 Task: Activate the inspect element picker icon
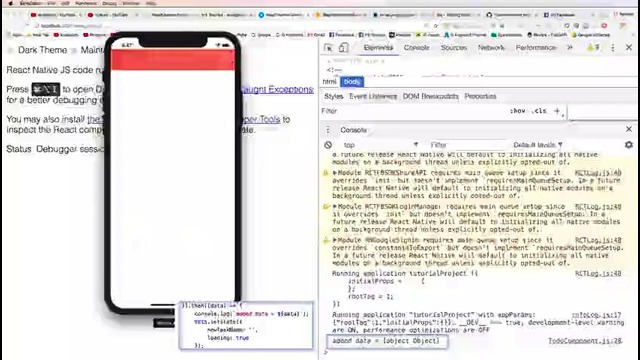pos(328,48)
